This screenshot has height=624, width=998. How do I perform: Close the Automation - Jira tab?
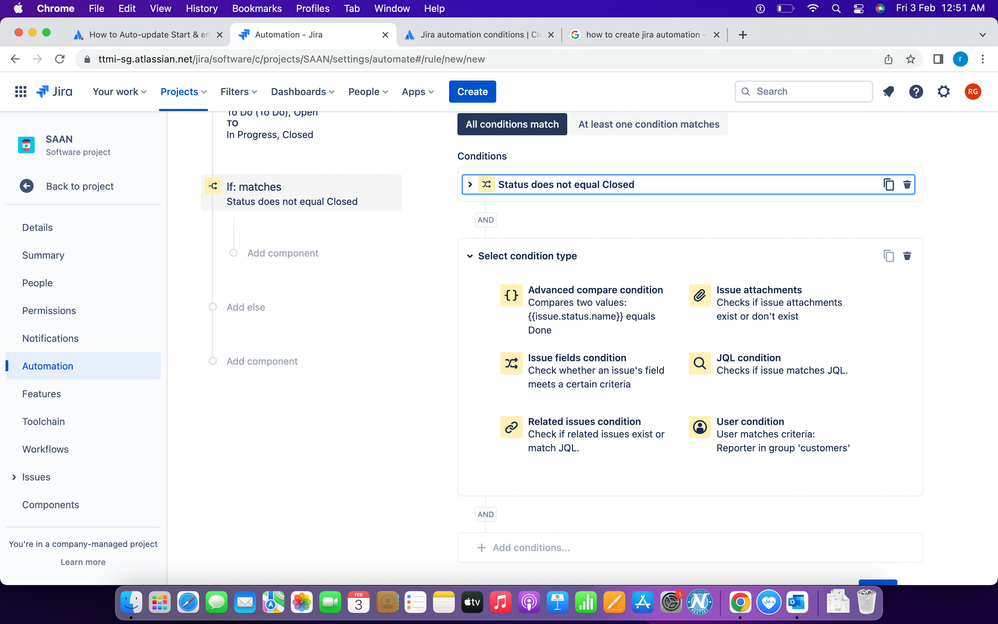pyautogui.click(x=385, y=35)
